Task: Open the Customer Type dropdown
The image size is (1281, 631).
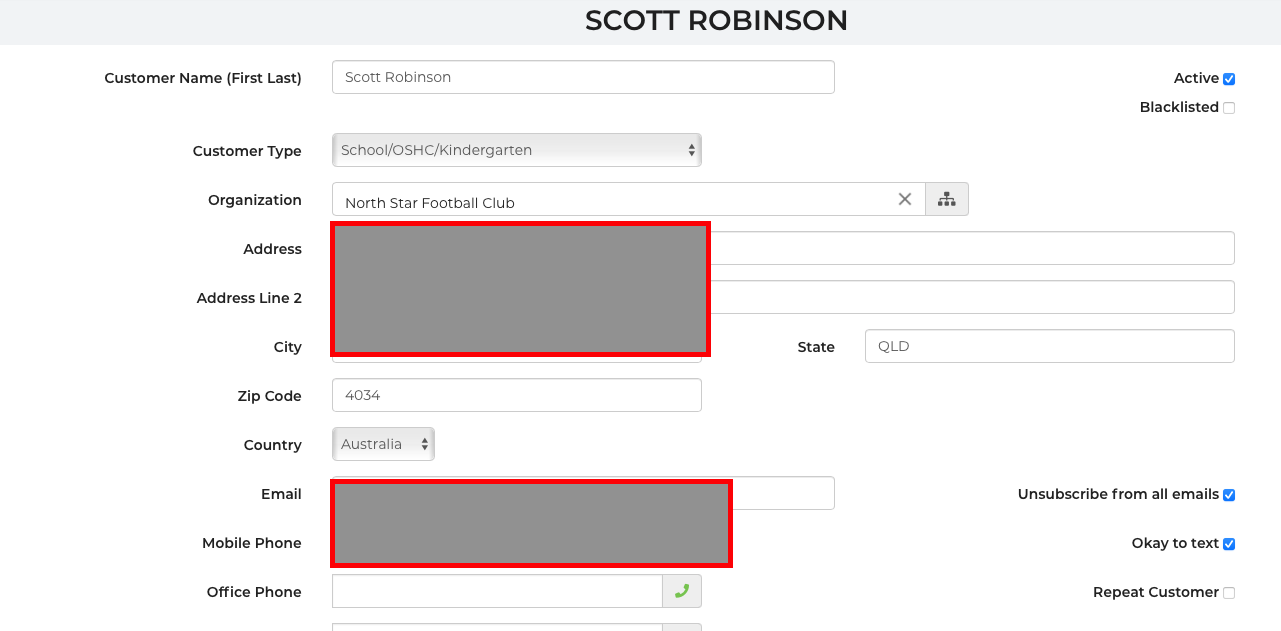Action: [x=516, y=150]
